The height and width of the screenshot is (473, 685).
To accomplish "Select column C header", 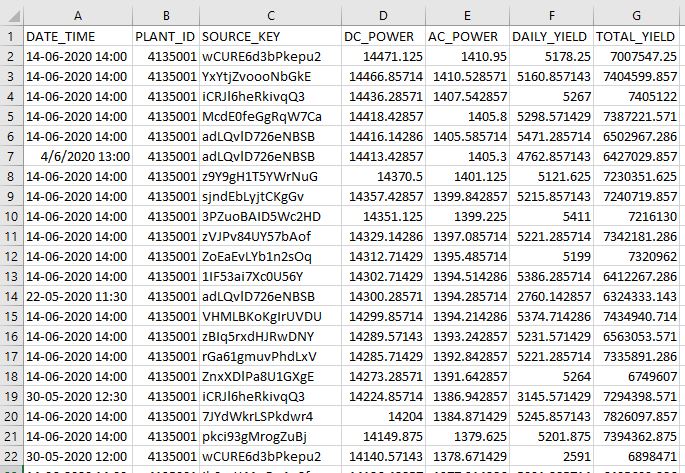I will click(269, 12).
